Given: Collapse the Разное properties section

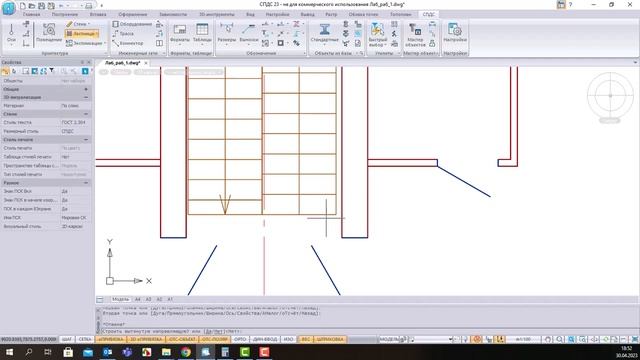Looking at the screenshot, I should point(86,183).
